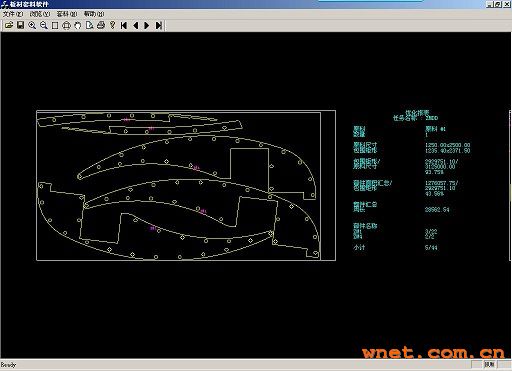Select the Zoom In magnifier tool

pyautogui.click(x=32, y=25)
